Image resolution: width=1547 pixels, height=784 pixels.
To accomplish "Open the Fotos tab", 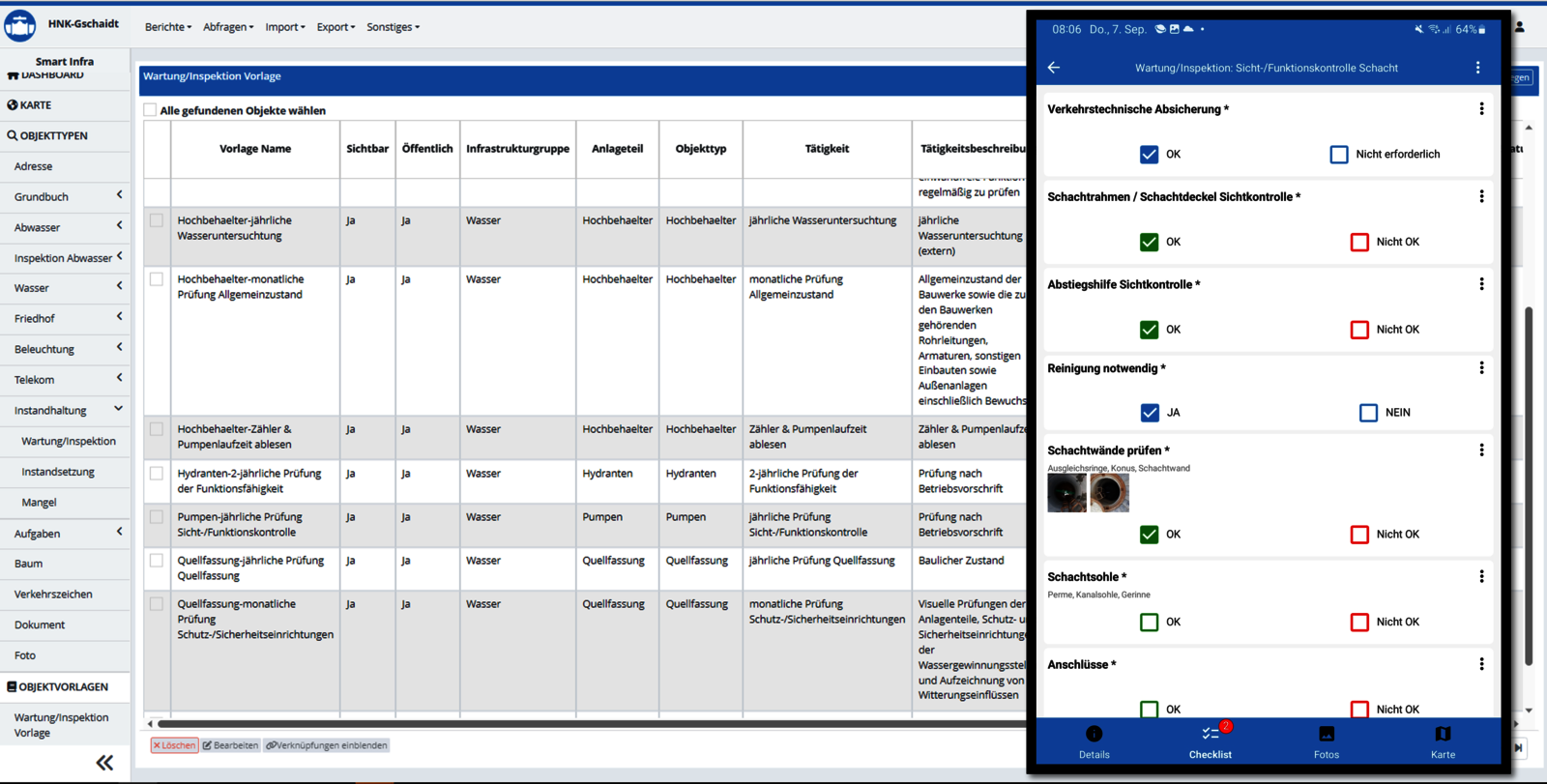I will point(1327,741).
